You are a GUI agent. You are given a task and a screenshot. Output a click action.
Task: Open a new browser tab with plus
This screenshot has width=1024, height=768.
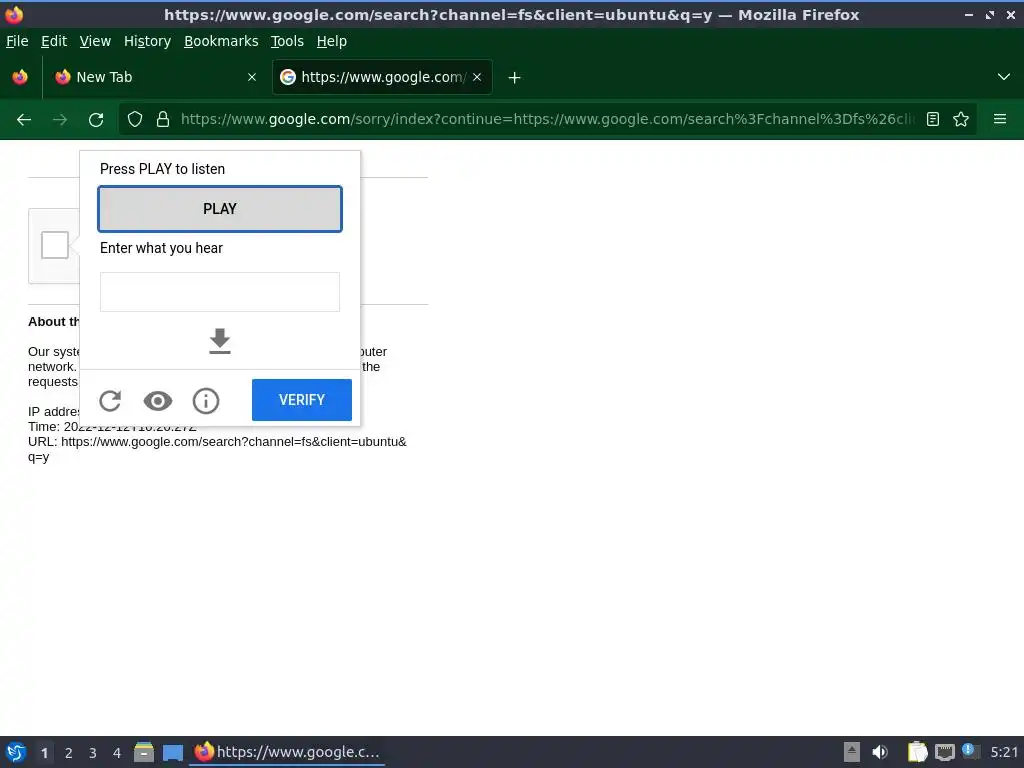[x=515, y=78]
